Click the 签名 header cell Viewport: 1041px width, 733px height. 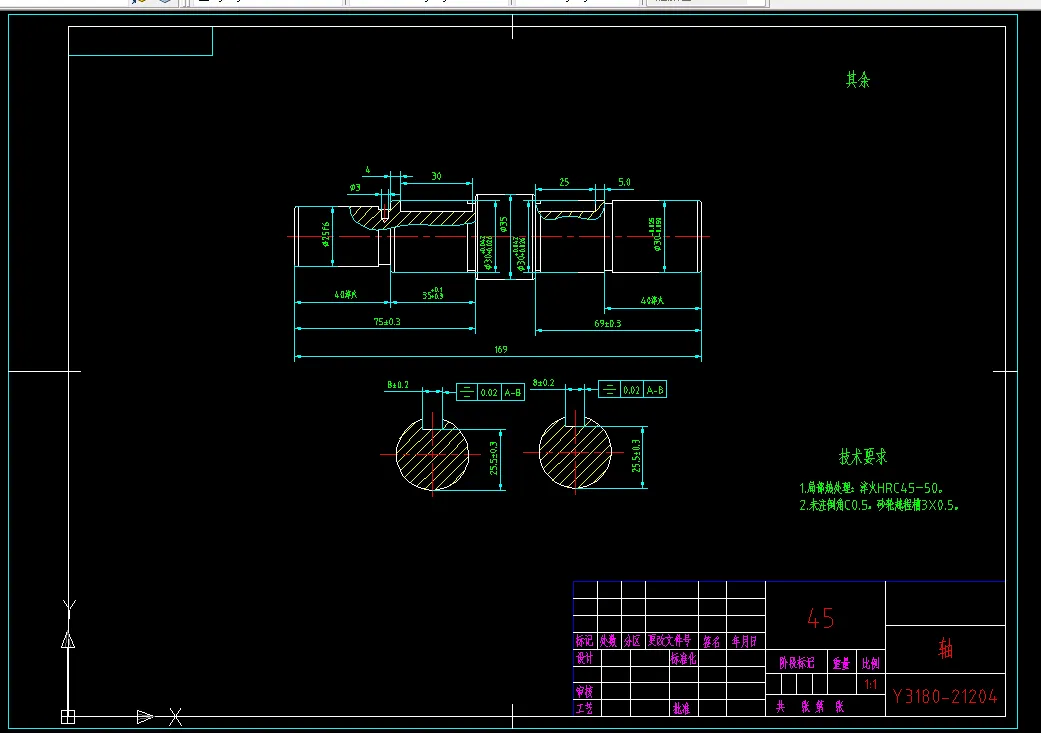pyautogui.click(x=712, y=641)
